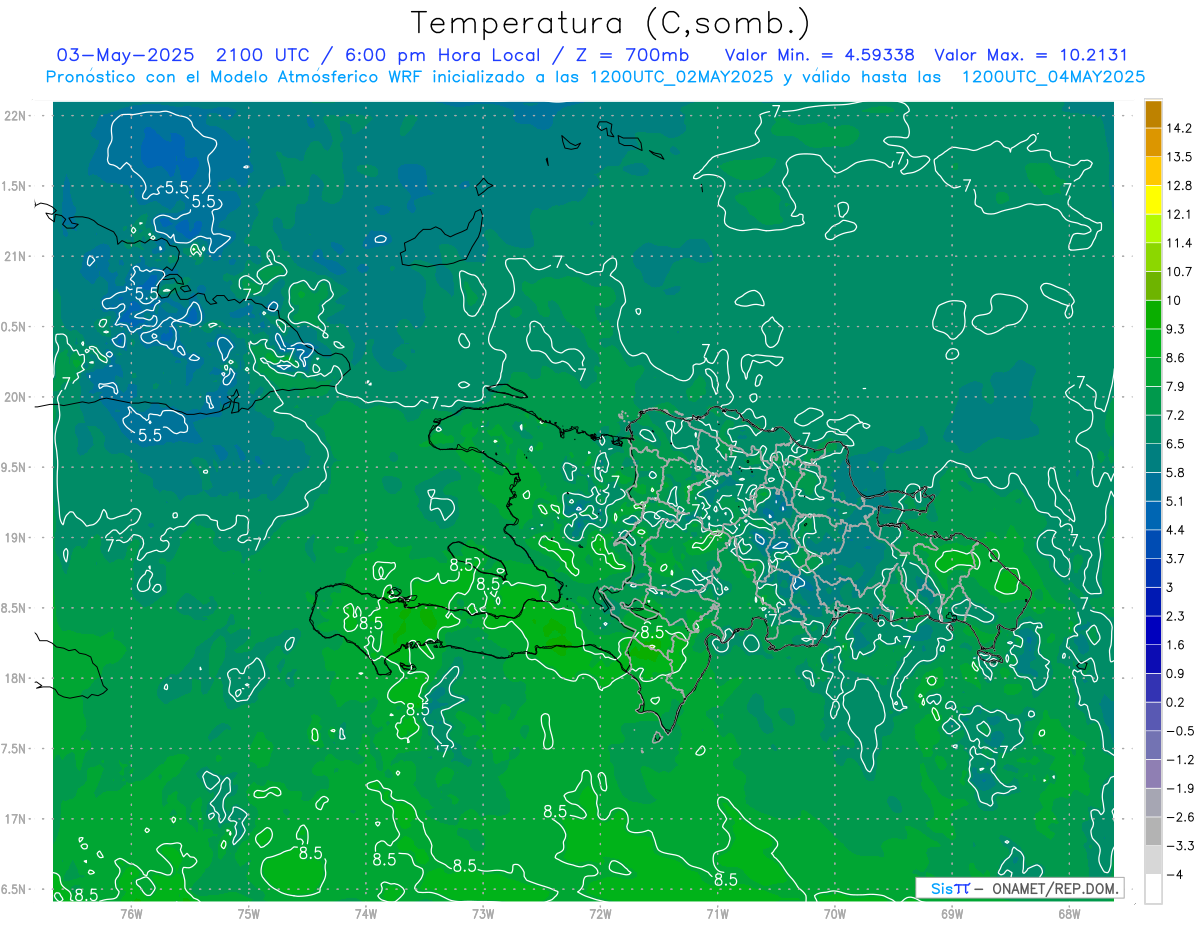
Task: Click the "9.3" color scale label
Action: click(x=1177, y=329)
